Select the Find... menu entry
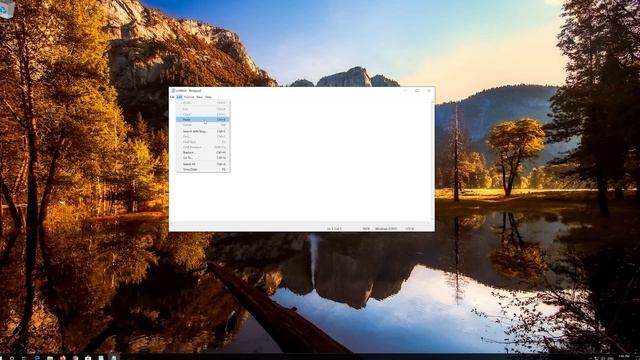This screenshot has width=640, height=360. pos(203,137)
